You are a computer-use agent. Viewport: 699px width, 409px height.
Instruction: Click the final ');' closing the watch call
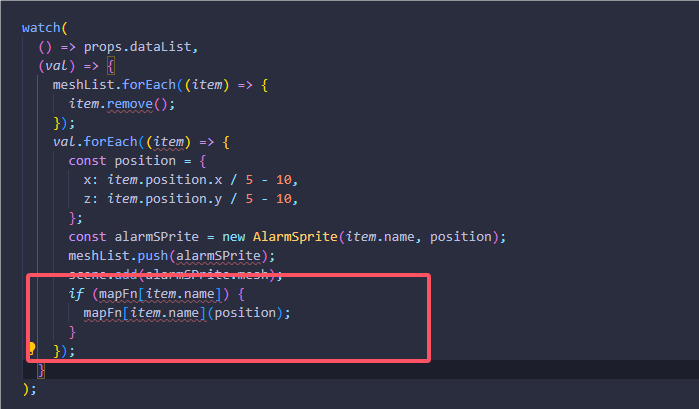(x=29, y=389)
